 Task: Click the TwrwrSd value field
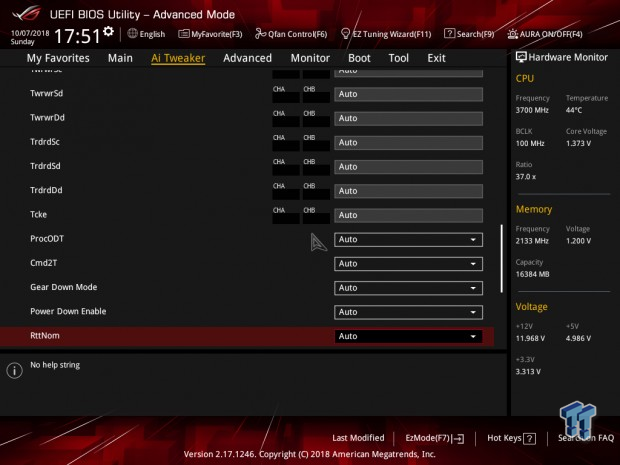408,94
